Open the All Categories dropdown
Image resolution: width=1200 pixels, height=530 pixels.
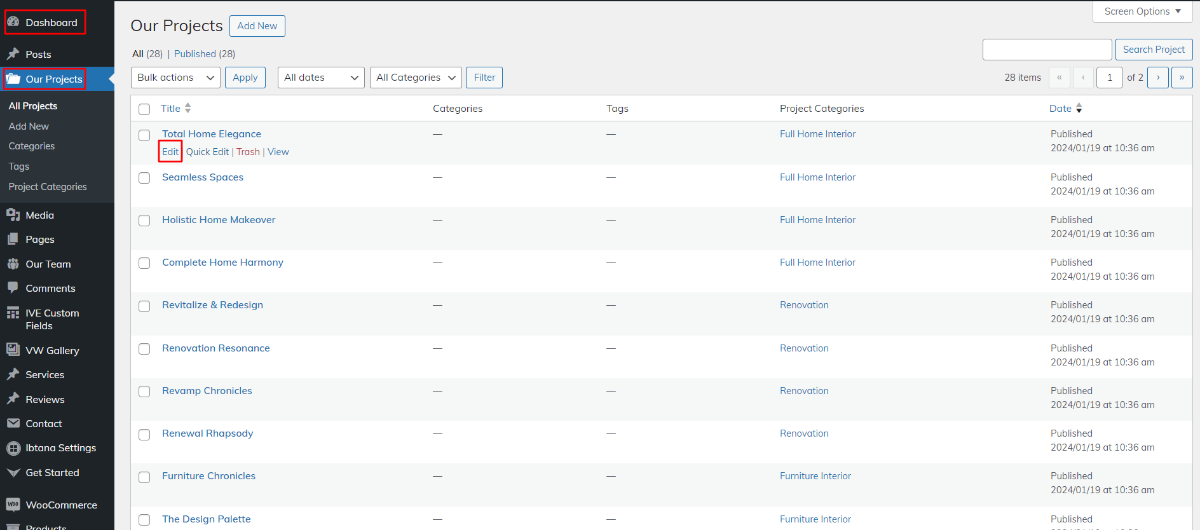[416, 78]
